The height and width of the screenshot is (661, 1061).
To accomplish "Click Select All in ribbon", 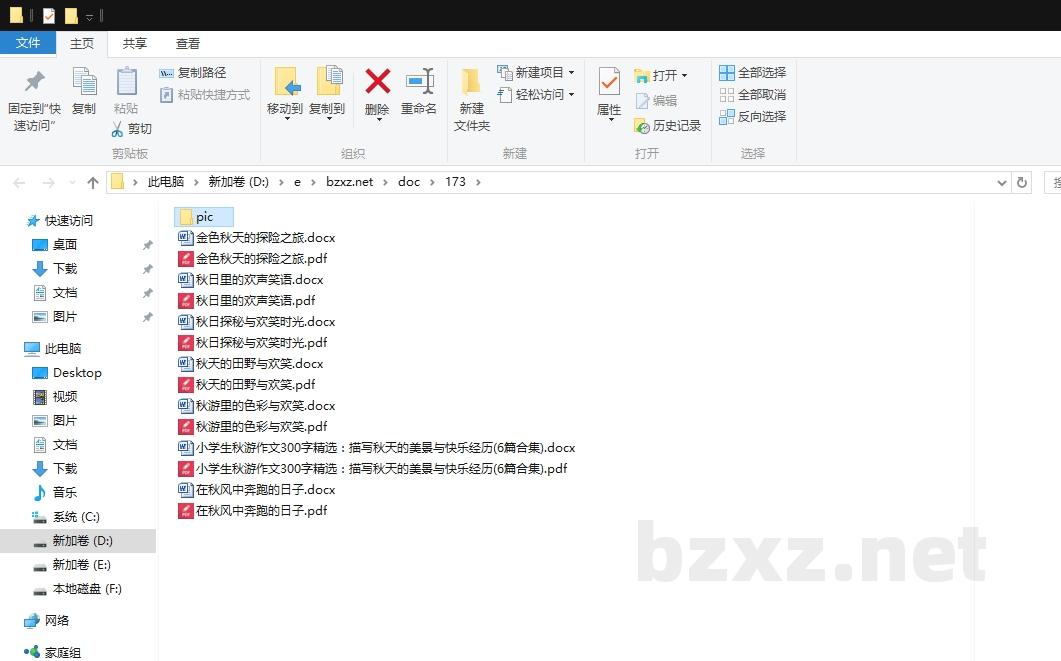I will (x=727, y=73).
